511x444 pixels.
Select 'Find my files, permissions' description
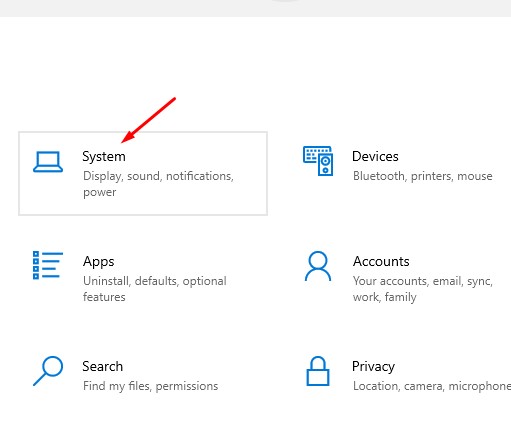151,386
